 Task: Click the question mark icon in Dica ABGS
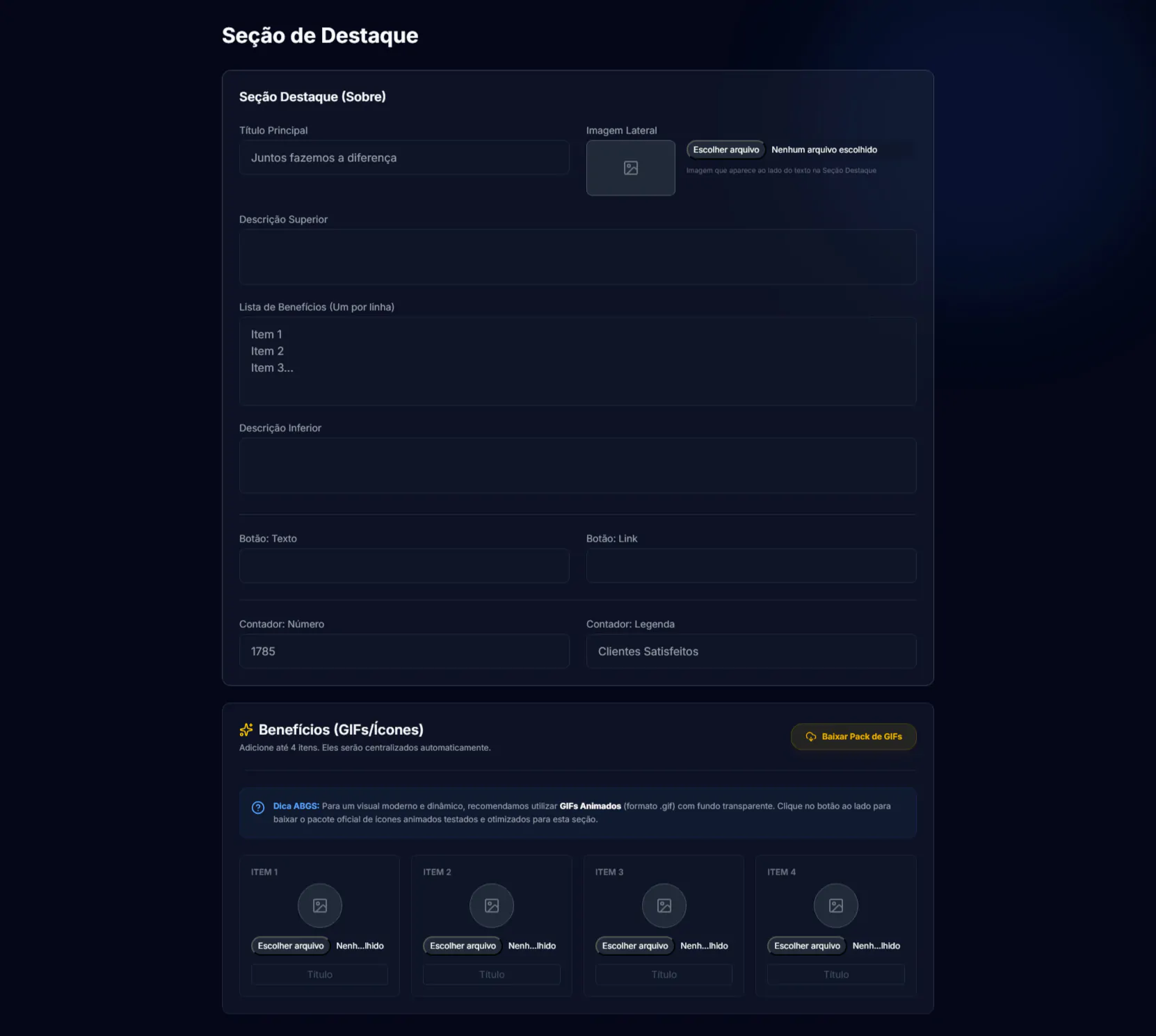pyautogui.click(x=258, y=807)
